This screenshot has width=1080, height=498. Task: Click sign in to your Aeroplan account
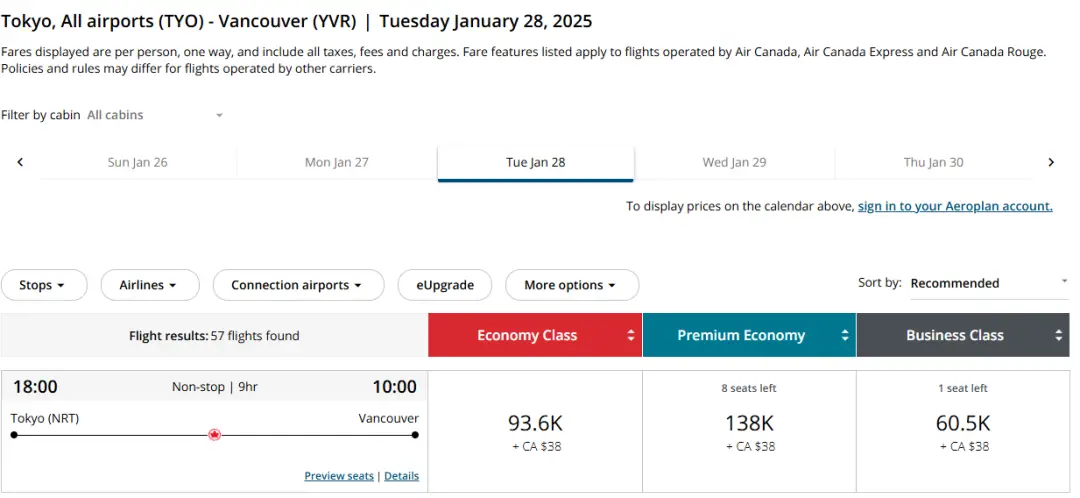[955, 206]
